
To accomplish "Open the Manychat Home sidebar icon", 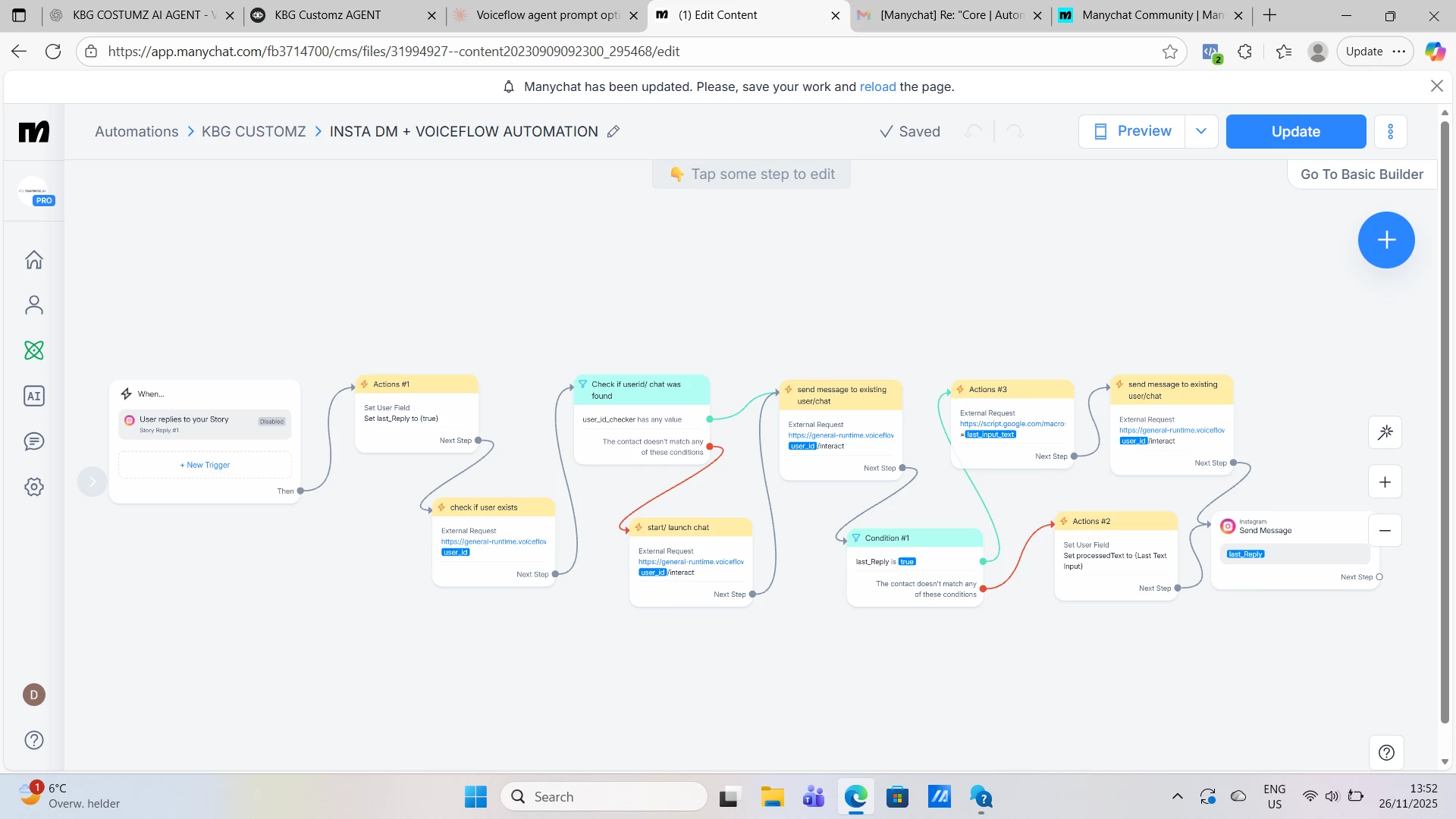I will click(34, 260).
